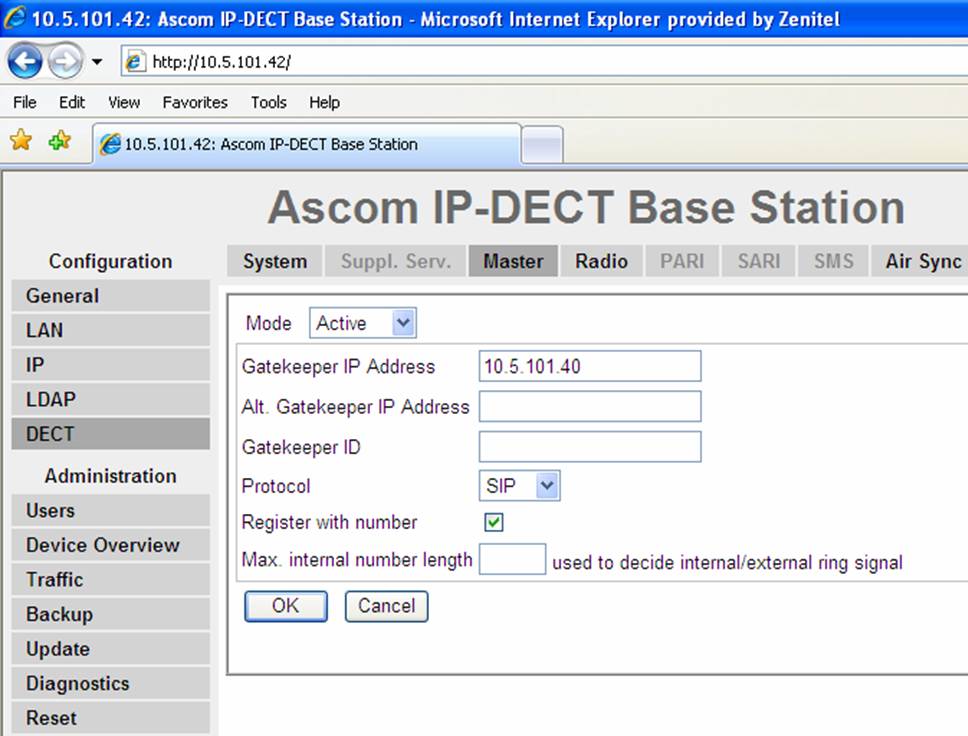Click the Gatekeeper IP Address input field
968x736 pixels.
tap(590, 366)
